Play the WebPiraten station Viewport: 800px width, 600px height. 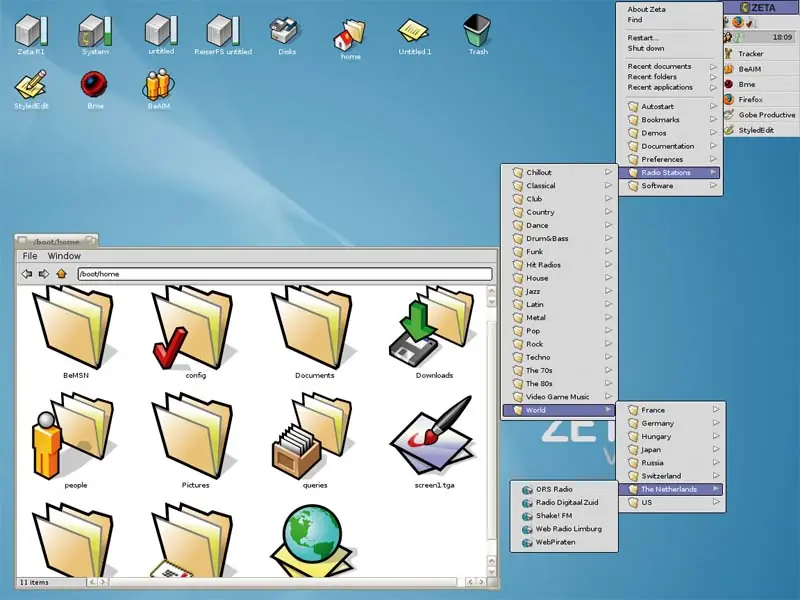564,542
